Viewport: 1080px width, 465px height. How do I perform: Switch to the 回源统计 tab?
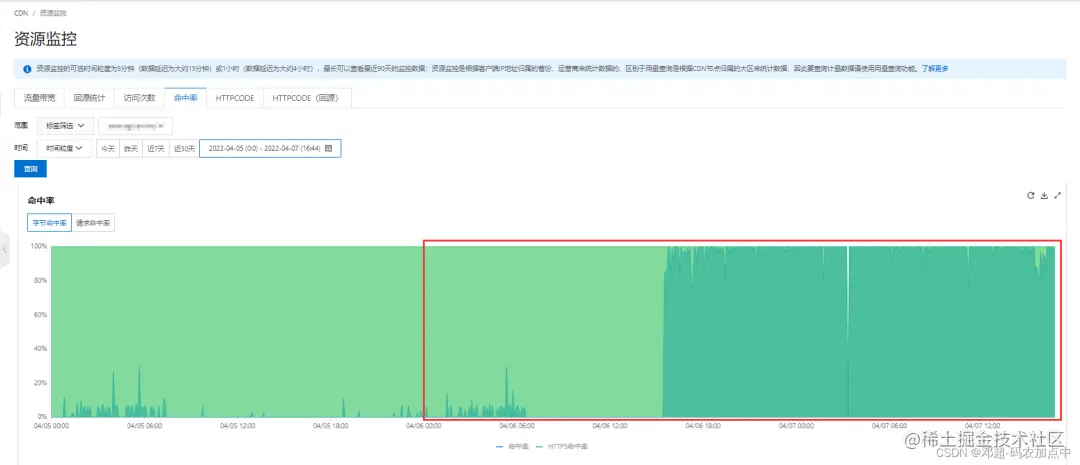(x=90, y=99)
